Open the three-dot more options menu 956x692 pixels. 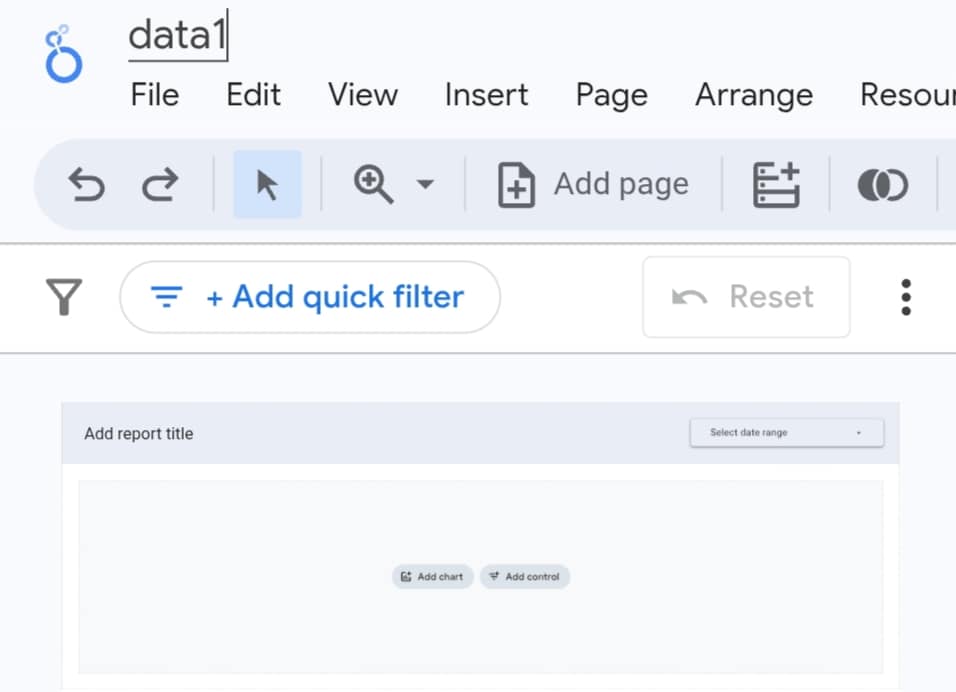coord(906,297)
